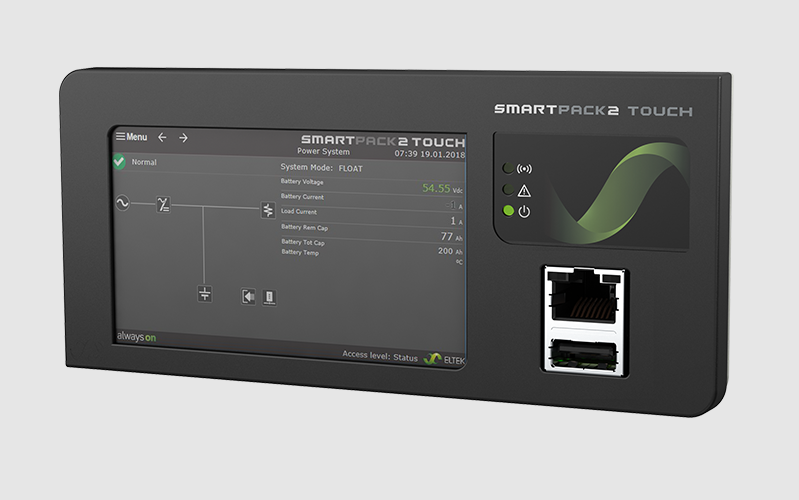This screenshot has height=500, width=799.
Task: Select the battery symbol icon
Action: [x=204, y=294]
